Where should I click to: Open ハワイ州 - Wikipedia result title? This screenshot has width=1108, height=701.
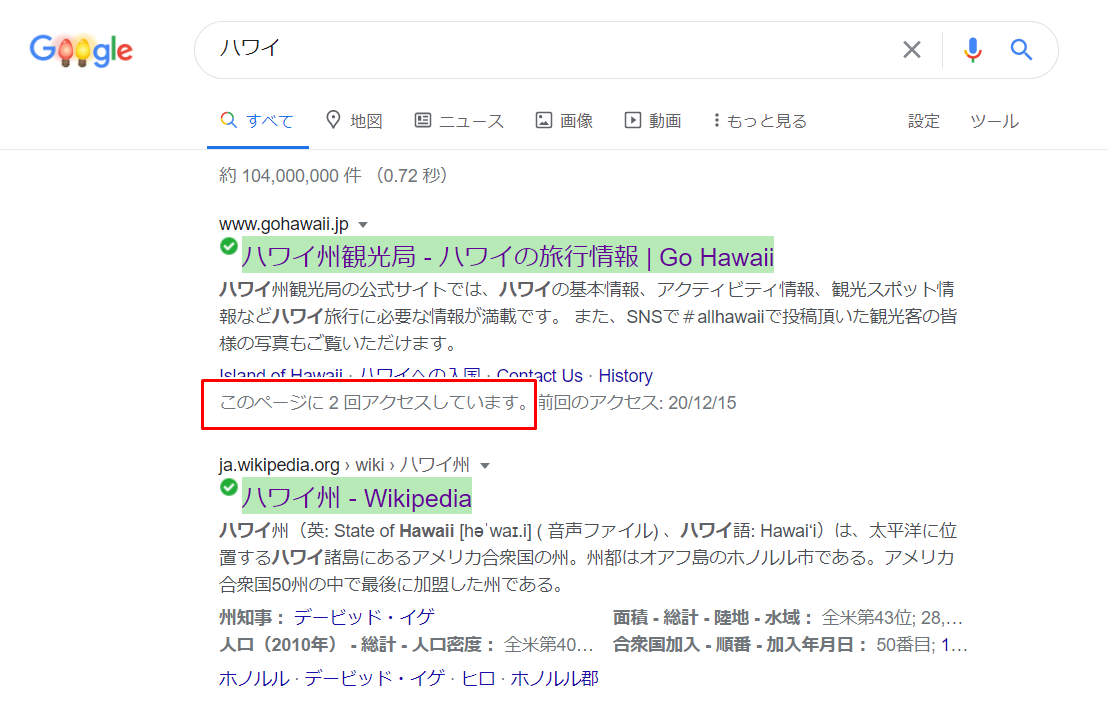[x=356, y=498]
